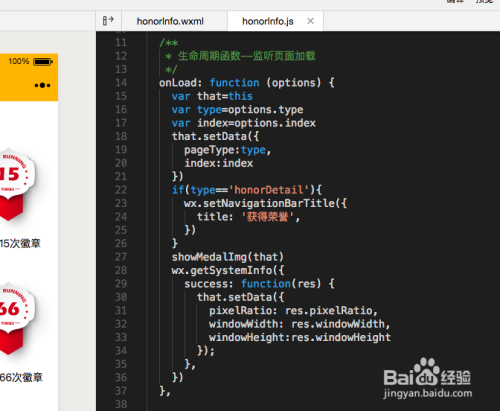Click the battery icon in simulator status bar
Screen dimensions: 500x411
tap(43, 62)
